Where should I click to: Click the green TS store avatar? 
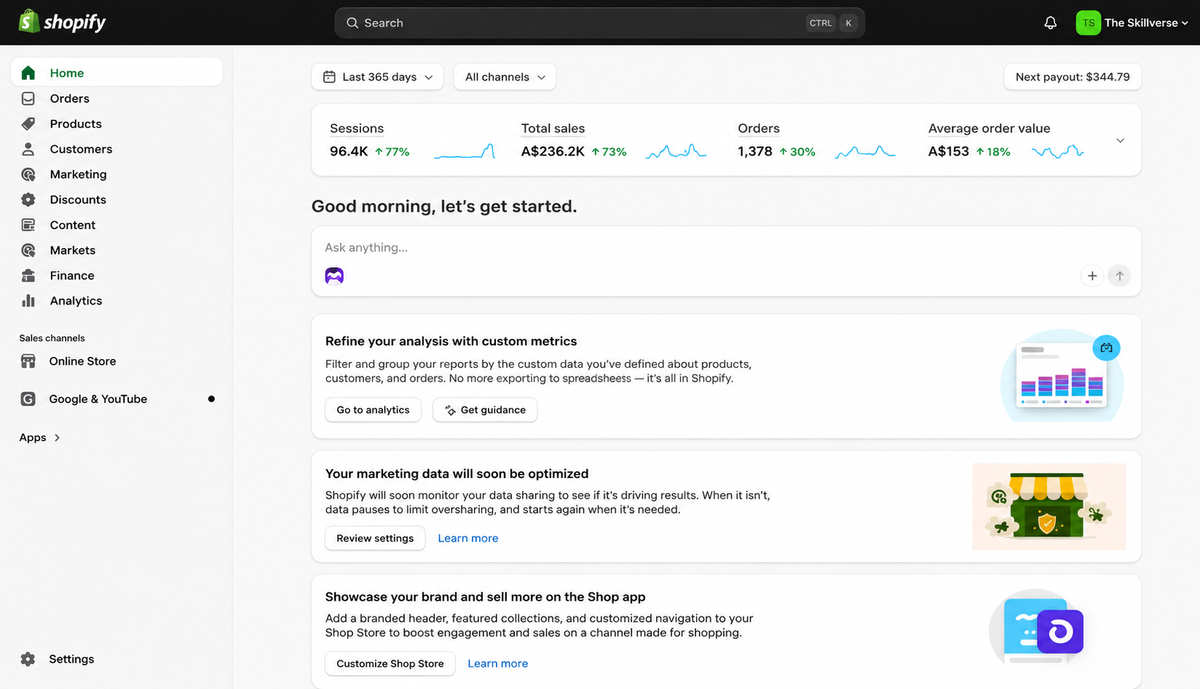[x=1088, y=22]
